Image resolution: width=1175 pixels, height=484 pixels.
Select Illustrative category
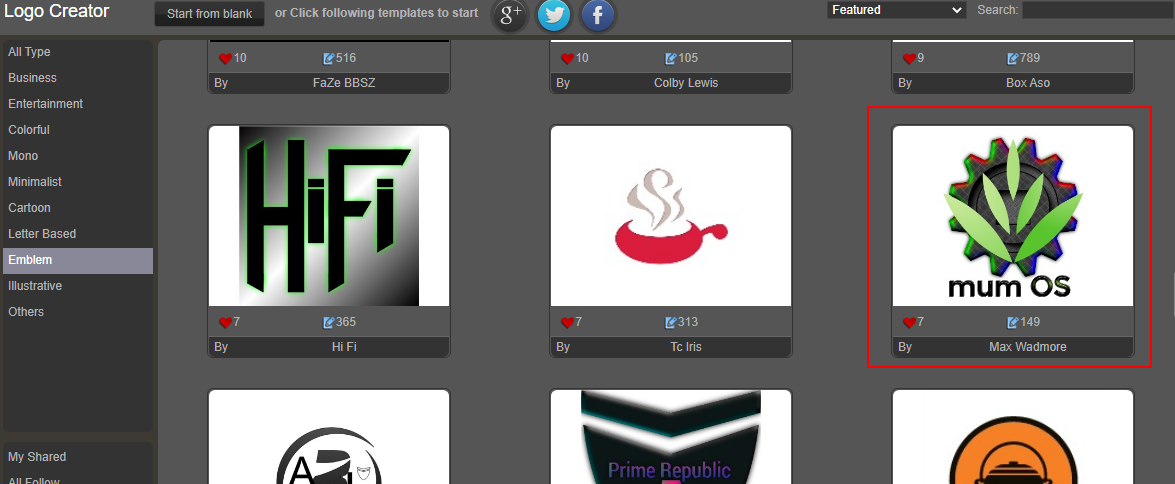(78, 286)
